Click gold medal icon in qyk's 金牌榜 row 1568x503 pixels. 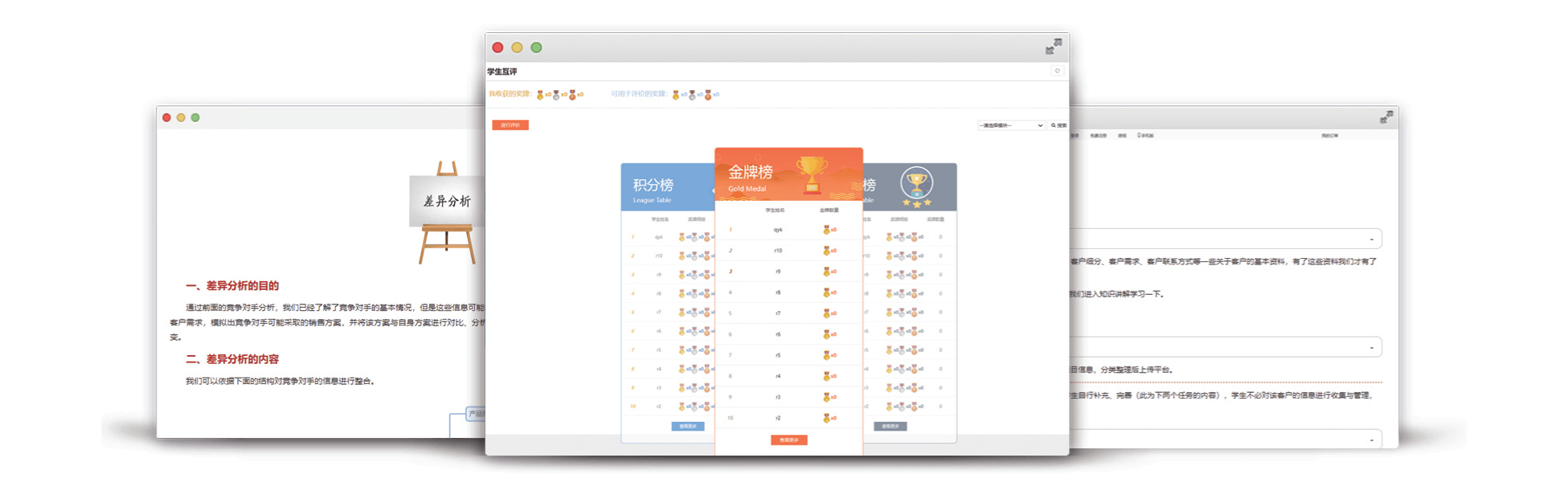pyautogui.click(x=826, y=230)
